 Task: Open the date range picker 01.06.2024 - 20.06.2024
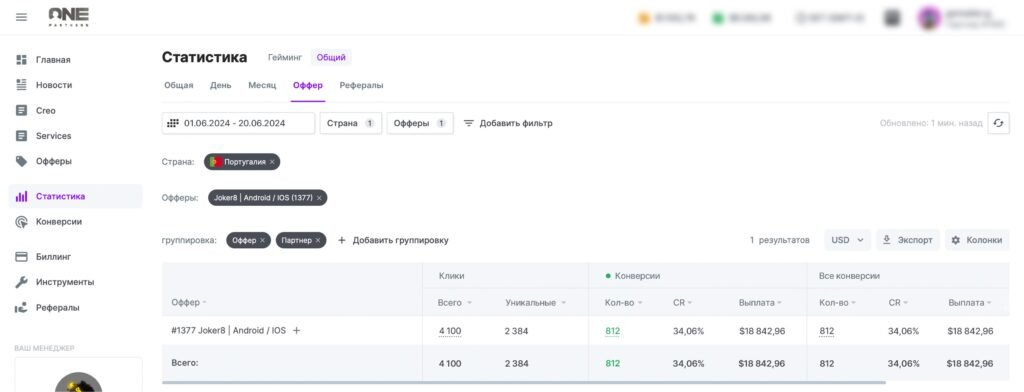[x=238, y=123]
